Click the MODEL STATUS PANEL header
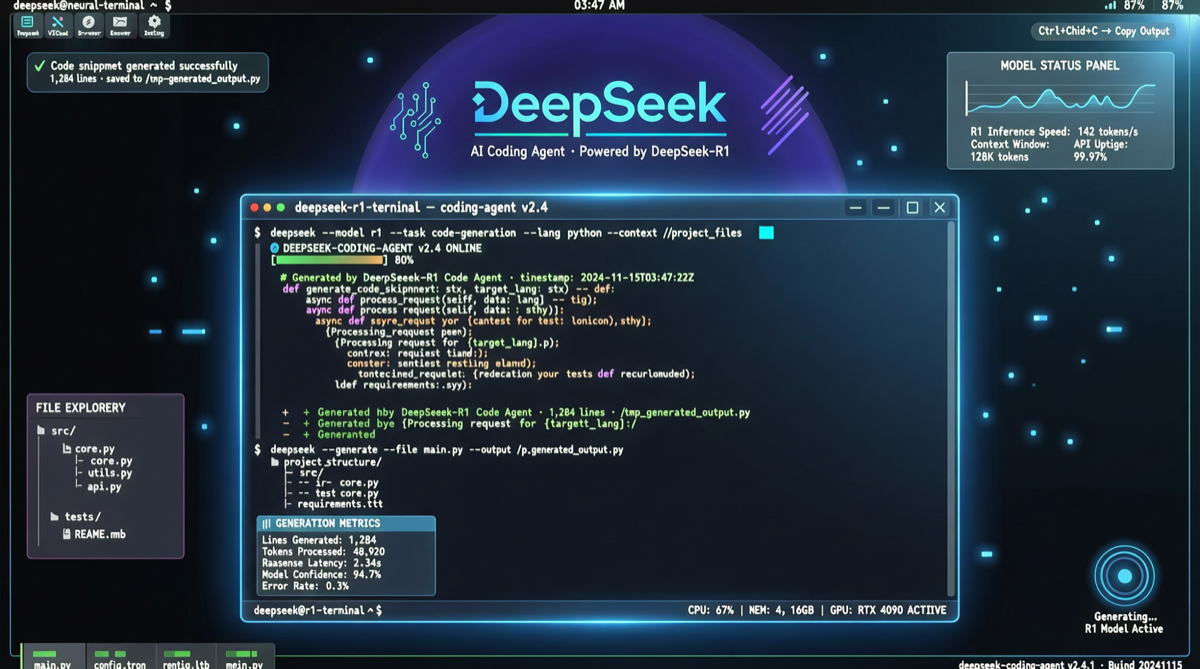This screenshot has height=669, width=1200. click(1060, 66)
